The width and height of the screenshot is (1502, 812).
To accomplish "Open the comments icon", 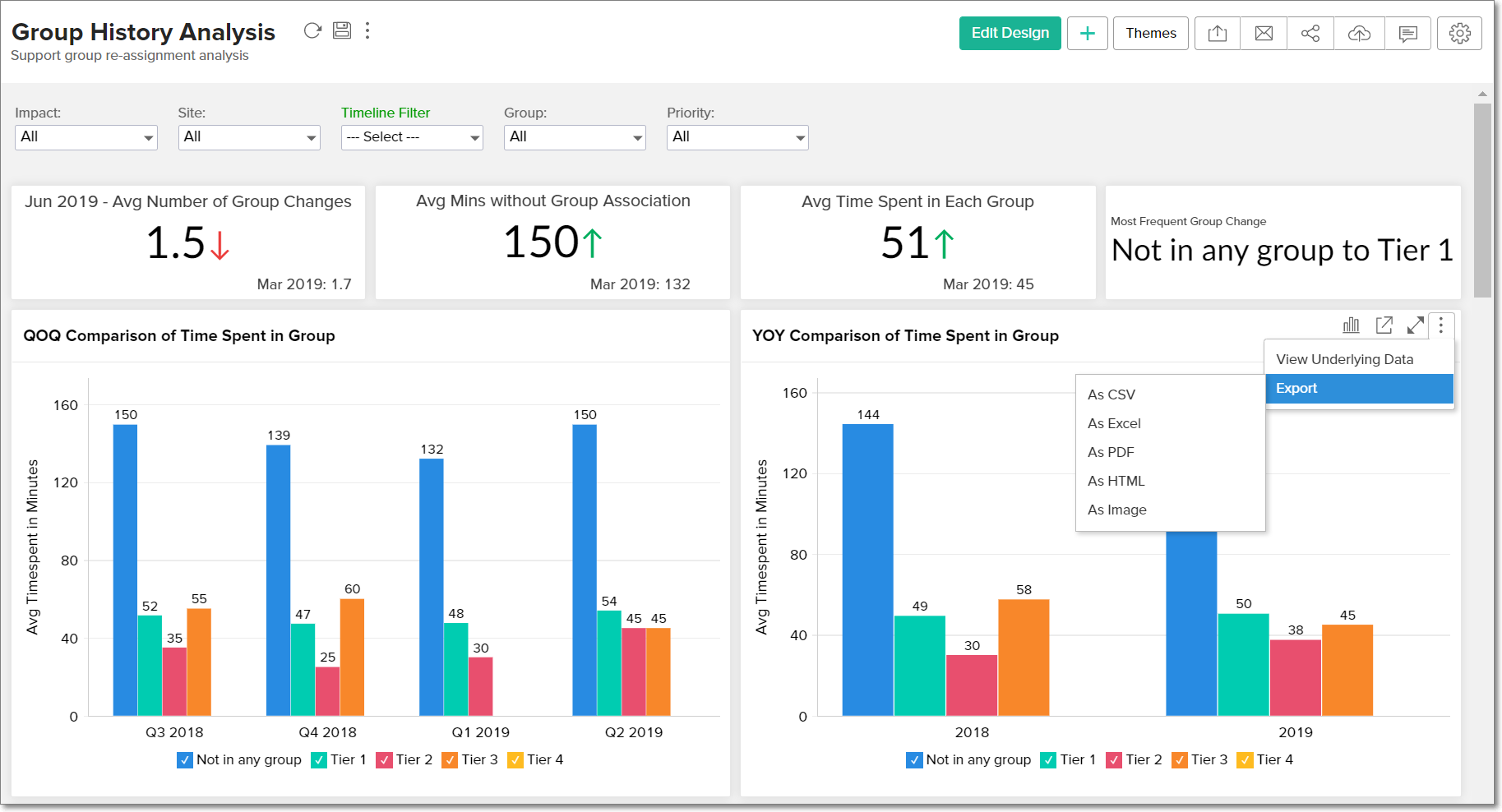I will [1408, 33].
